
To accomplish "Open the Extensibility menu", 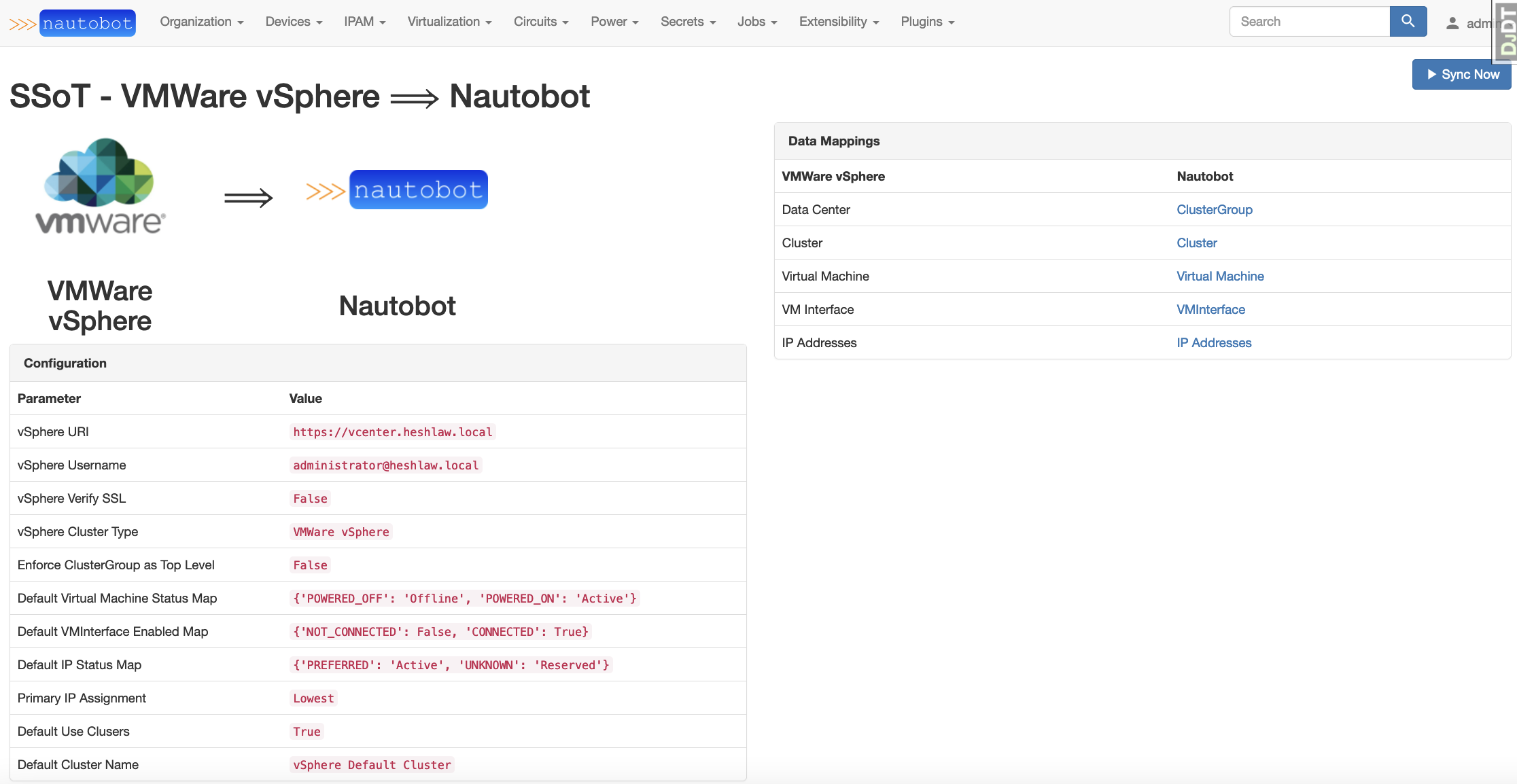I will (x=839, y=22).
